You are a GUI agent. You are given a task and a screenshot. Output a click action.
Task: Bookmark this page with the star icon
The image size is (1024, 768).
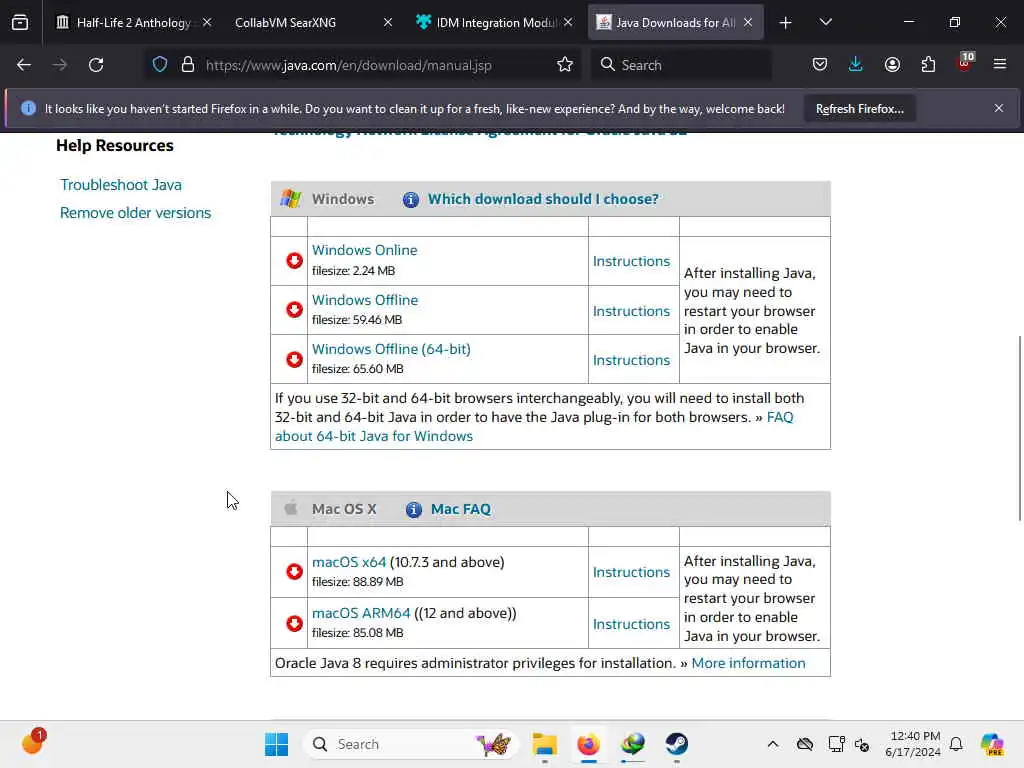[565, 65]
